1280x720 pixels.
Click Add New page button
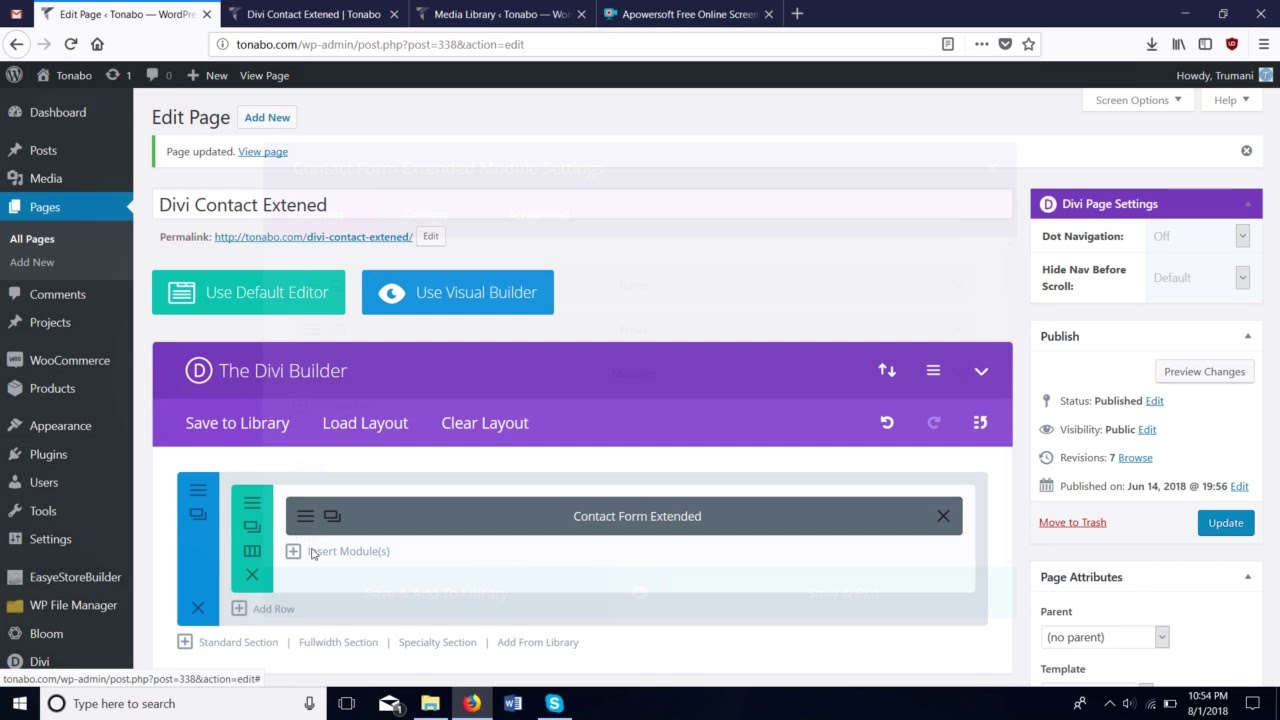[x=267, y=117]
